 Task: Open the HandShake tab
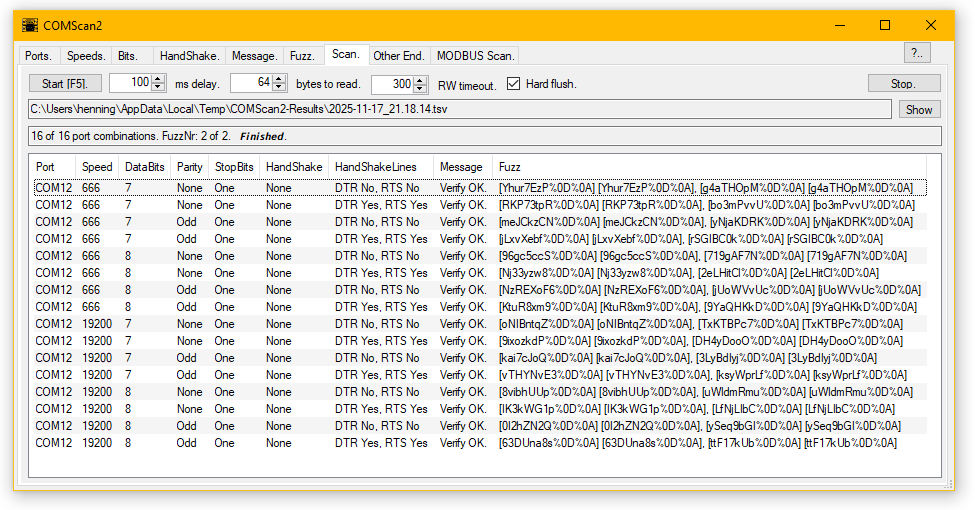pos(189,55)
